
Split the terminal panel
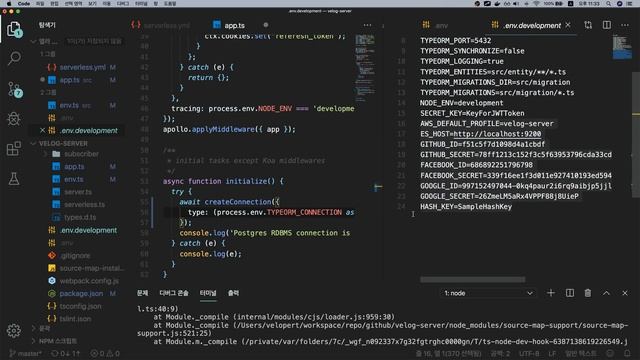569,293
